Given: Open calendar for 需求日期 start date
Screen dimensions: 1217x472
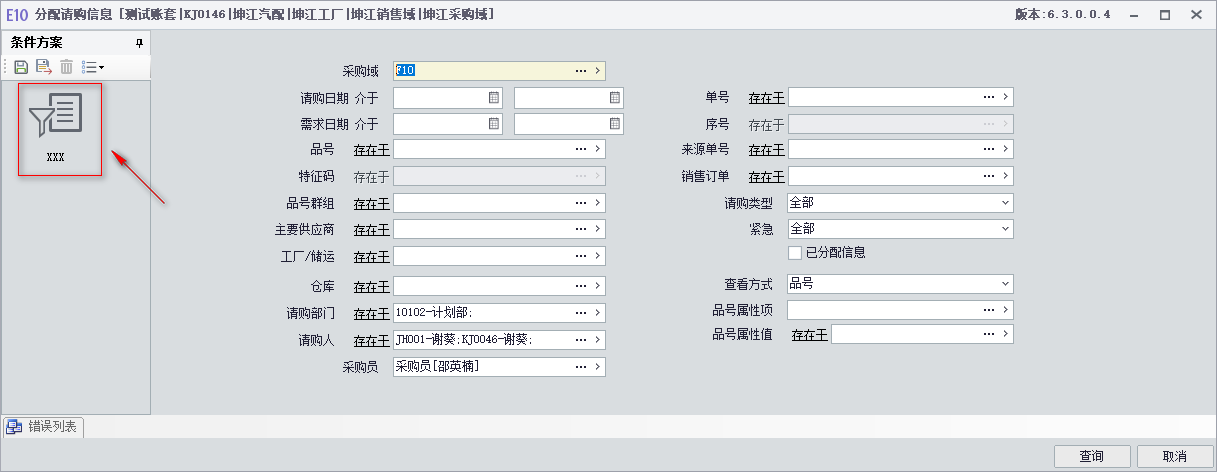Looking at the screenshot, I should 494,124.
